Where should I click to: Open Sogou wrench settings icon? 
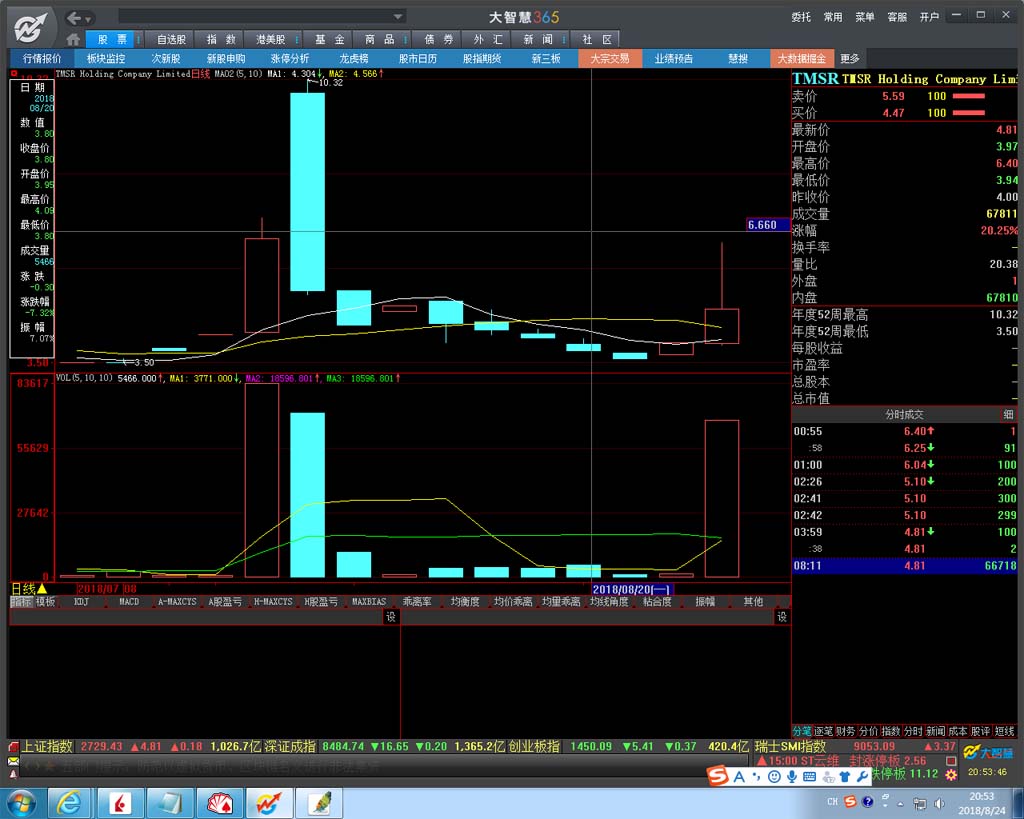862,777
